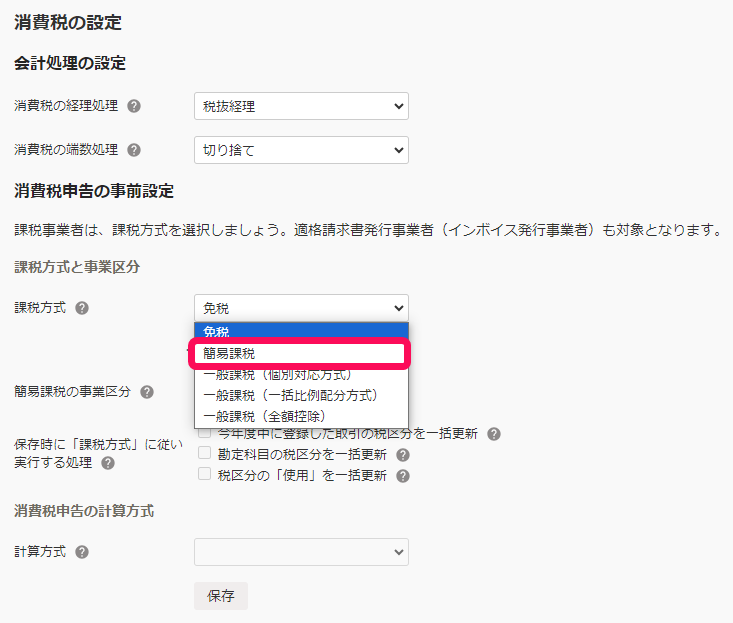Open help icon next to 実行する処理
733x623 pixels.
(108, 463)
